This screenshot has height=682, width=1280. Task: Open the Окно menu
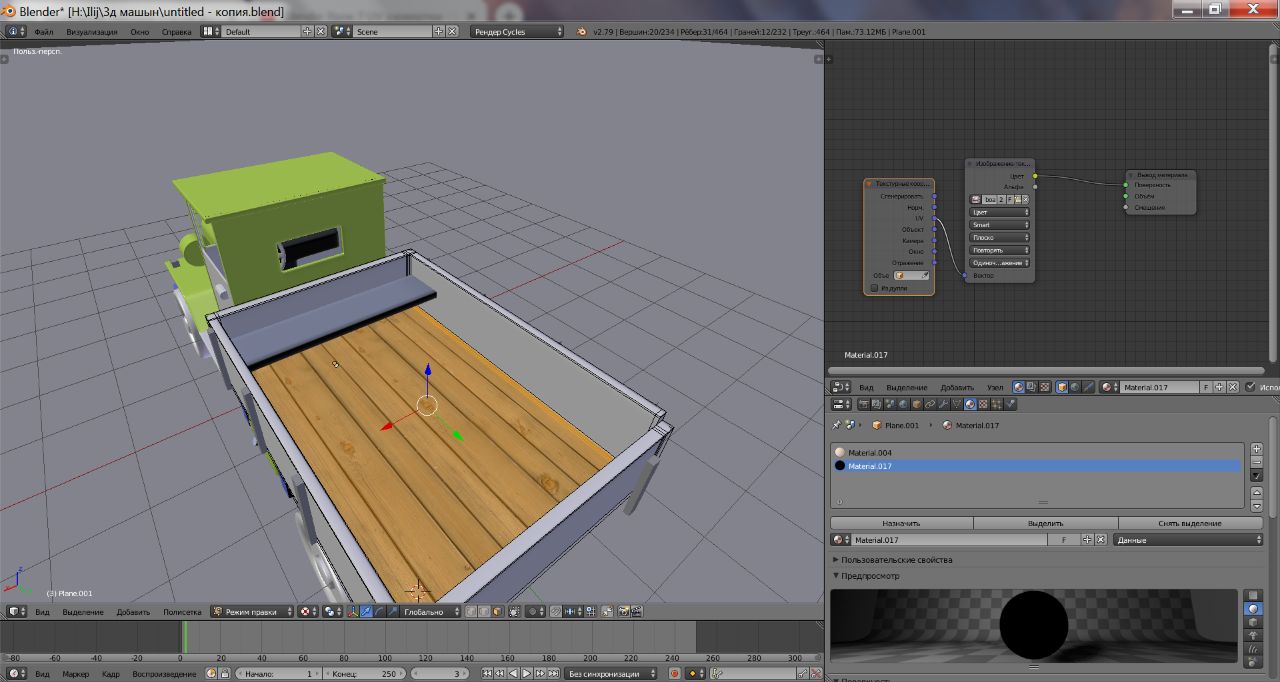point(140,32)
